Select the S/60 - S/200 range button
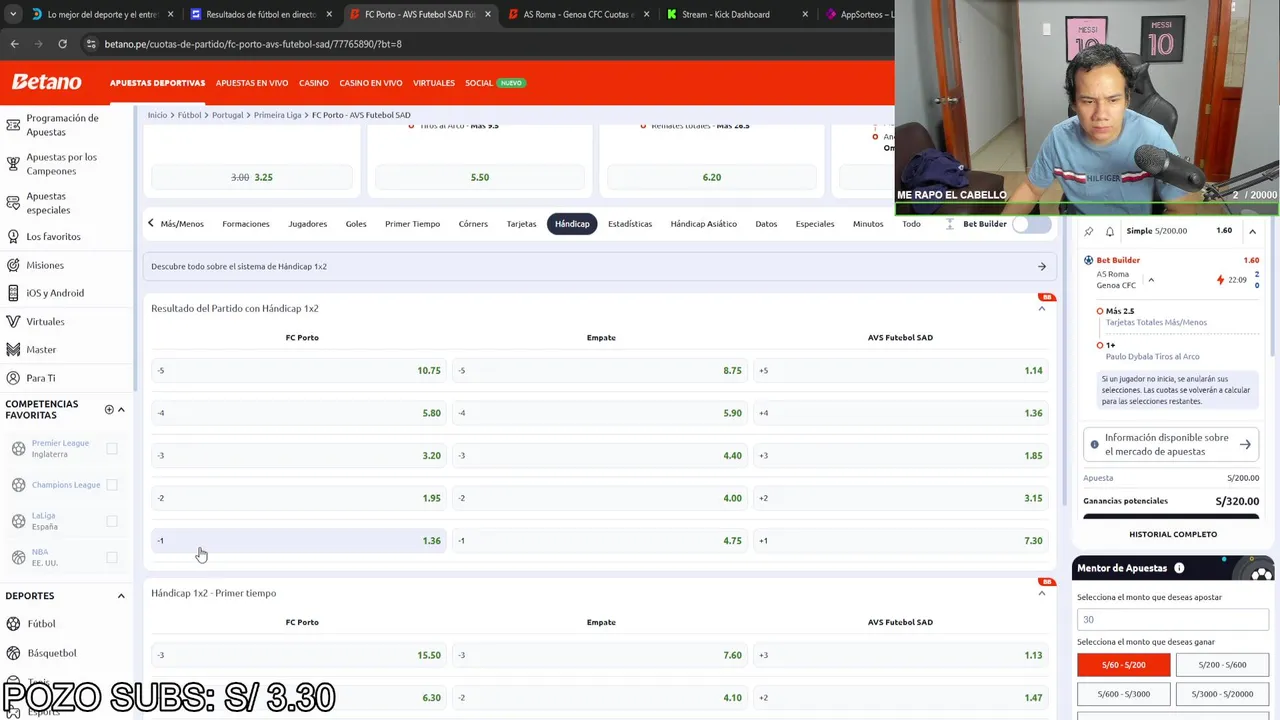Viewport: 1280px width, 720px height. [1123, 665]
